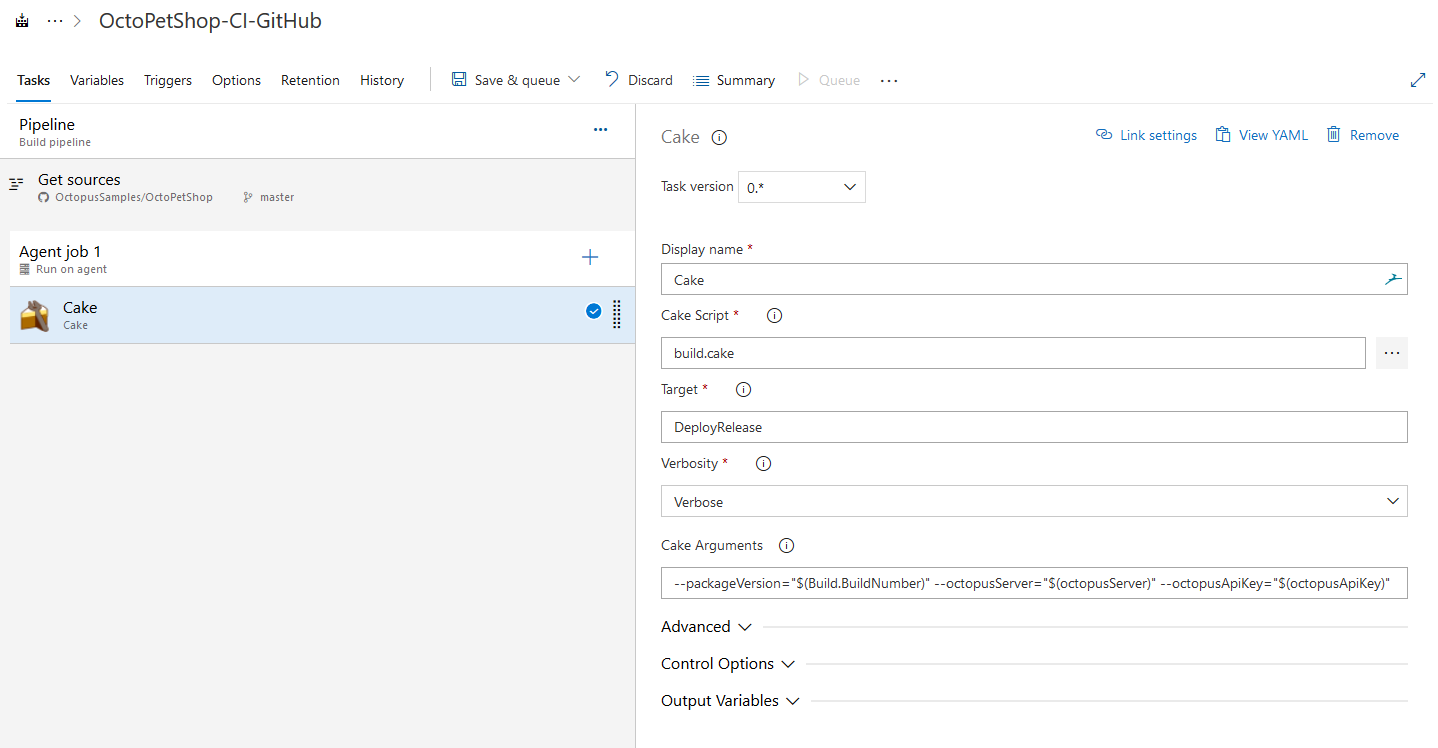This screenshot has width=1438, height=748.
Task: Open the Pipeline overflow menu
Action: click(x=600, y=129)
